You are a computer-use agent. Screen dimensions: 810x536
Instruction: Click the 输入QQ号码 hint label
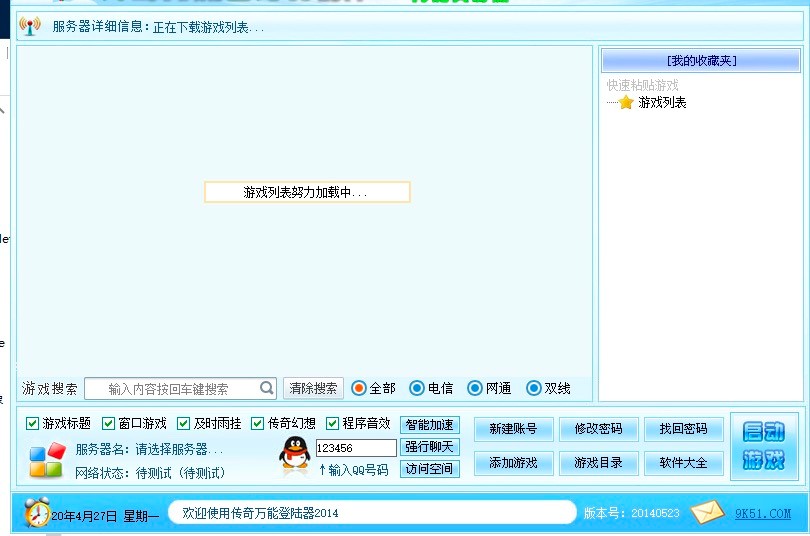pos(353,469)
